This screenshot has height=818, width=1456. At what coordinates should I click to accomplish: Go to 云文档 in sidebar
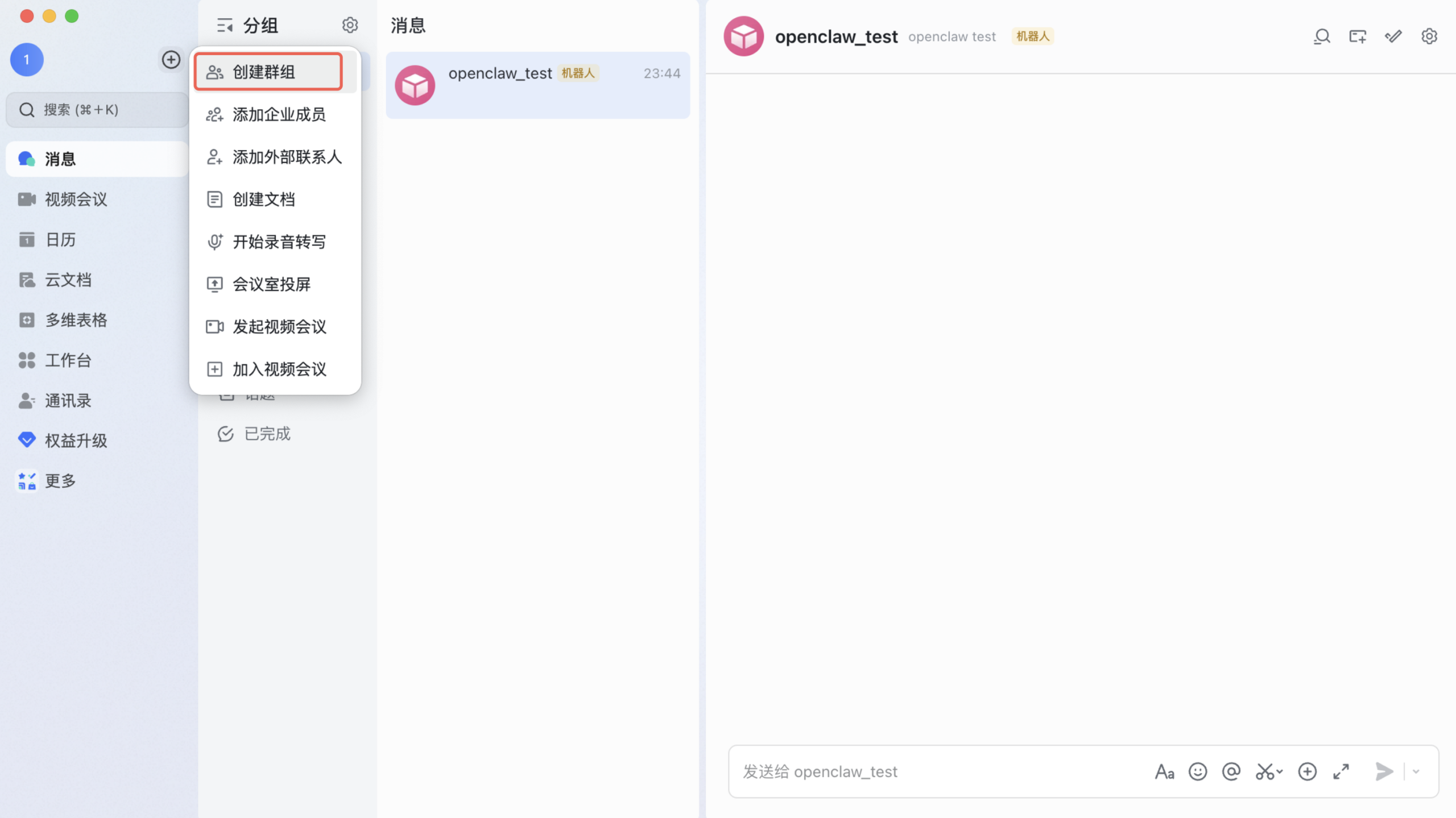click(x=68, y=280)
